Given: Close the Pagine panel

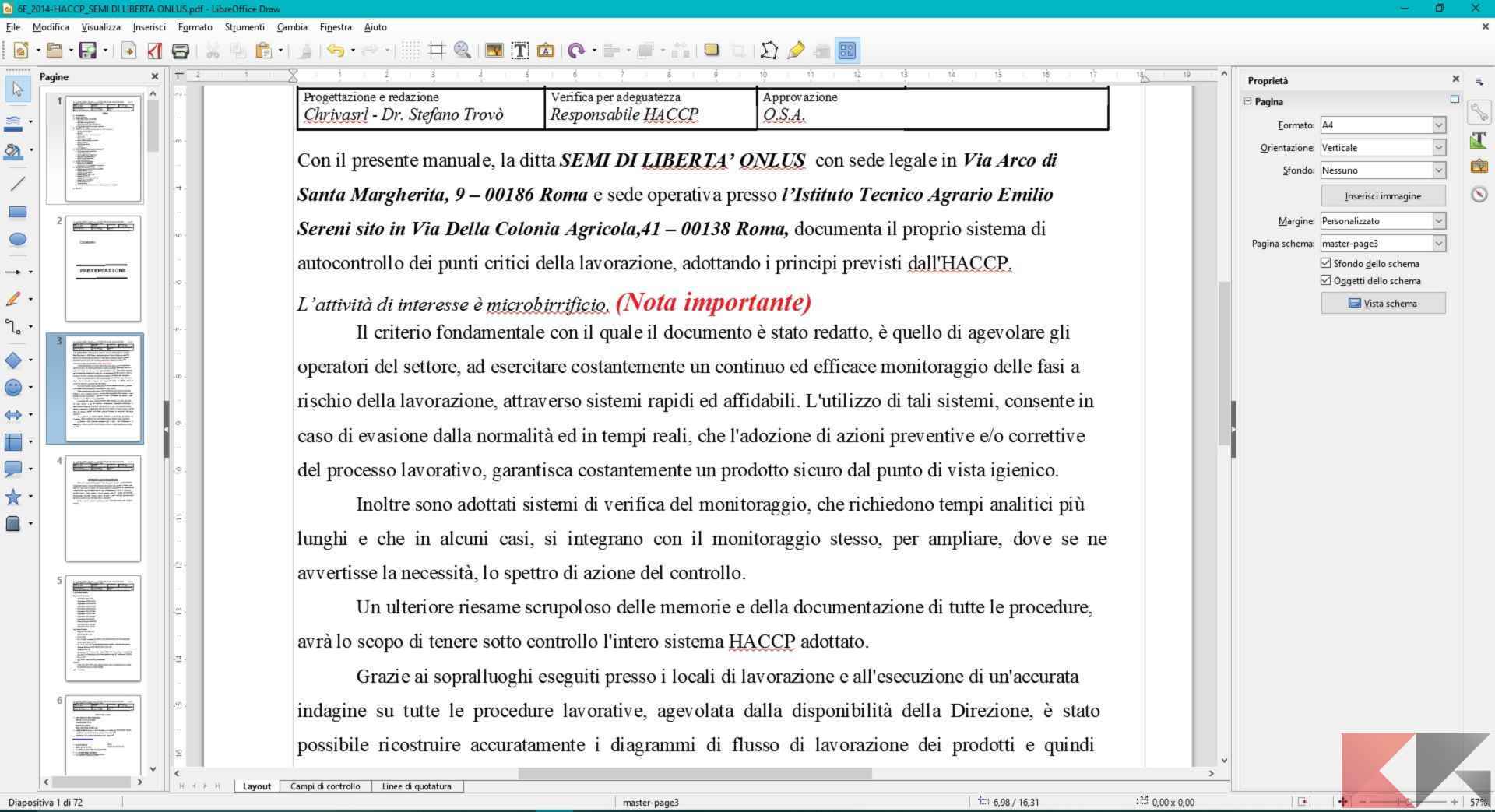Looking at the screenshot, I should [x=154, y=76].
